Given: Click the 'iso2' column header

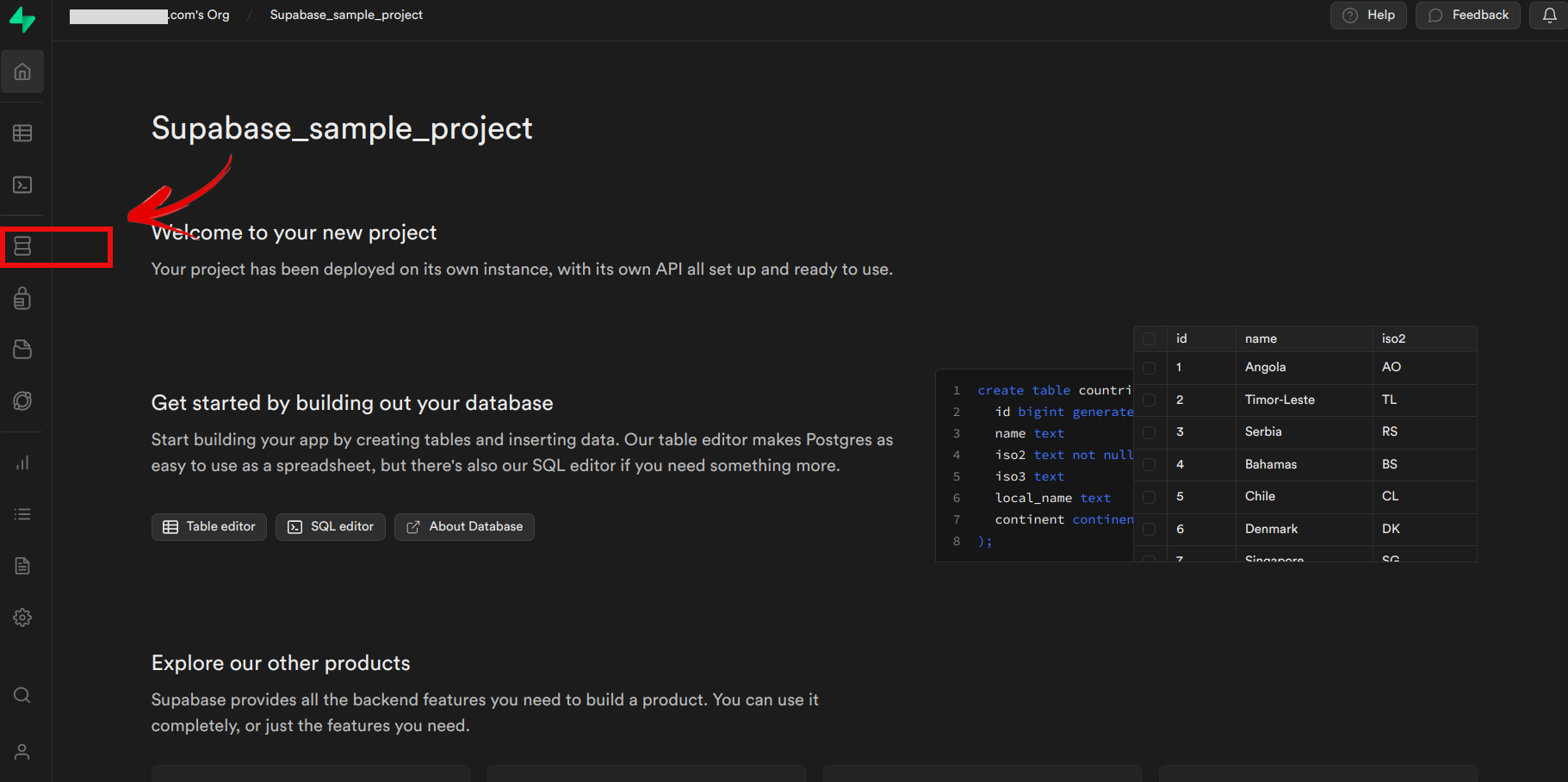Looking at the screenshot, I should click(1424, 339).
